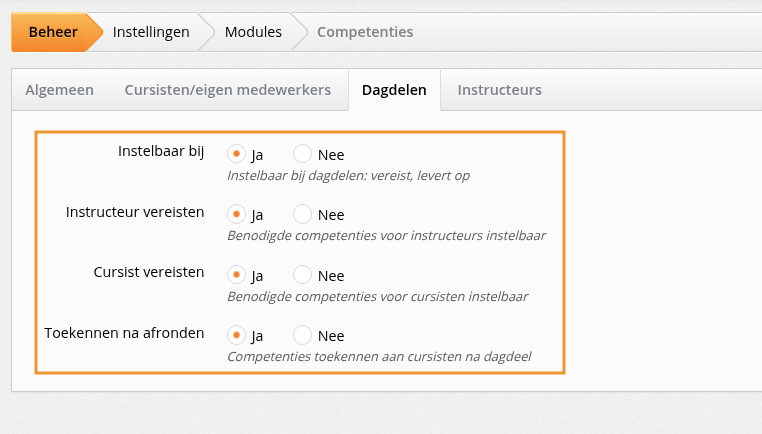Click the Instructeur vereisten label text
The height and width of the screenshot is (434, 762).
coord(135,212)
